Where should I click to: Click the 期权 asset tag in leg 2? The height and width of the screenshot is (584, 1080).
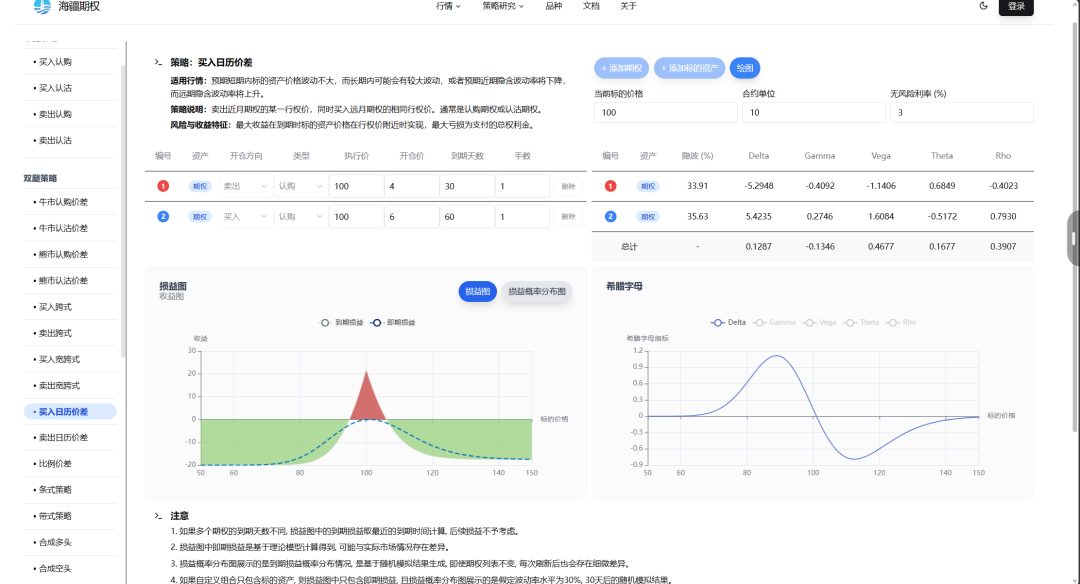[200, 216]
